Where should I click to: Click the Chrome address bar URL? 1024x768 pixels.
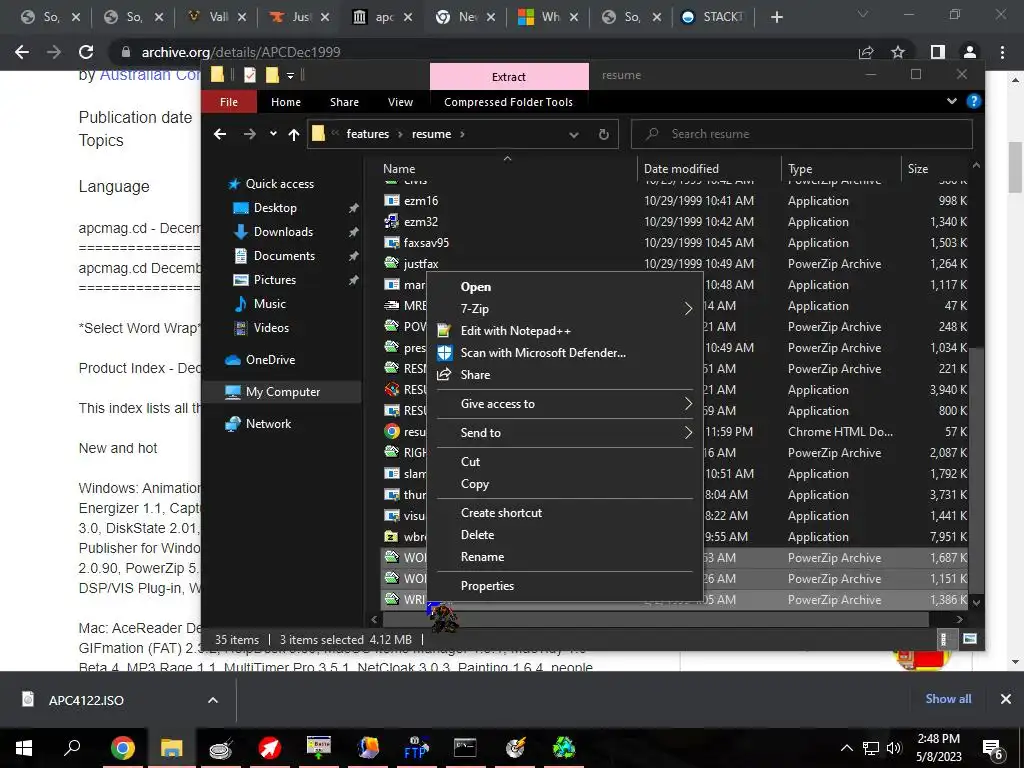241,52
